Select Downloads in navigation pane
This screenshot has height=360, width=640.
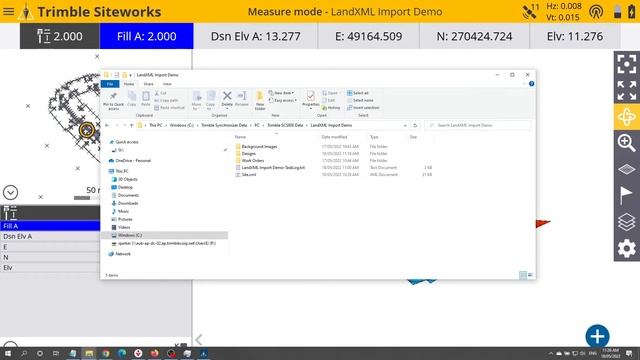pyautogui.click(x=128, y=203)
